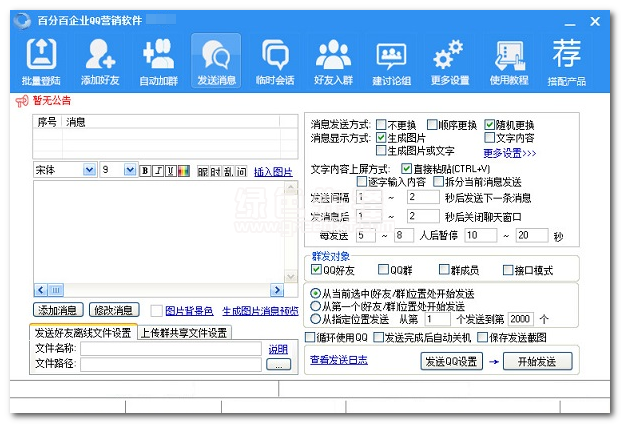Minimize the QQ marketing software window
621x424 pixels.
[570, 23]
